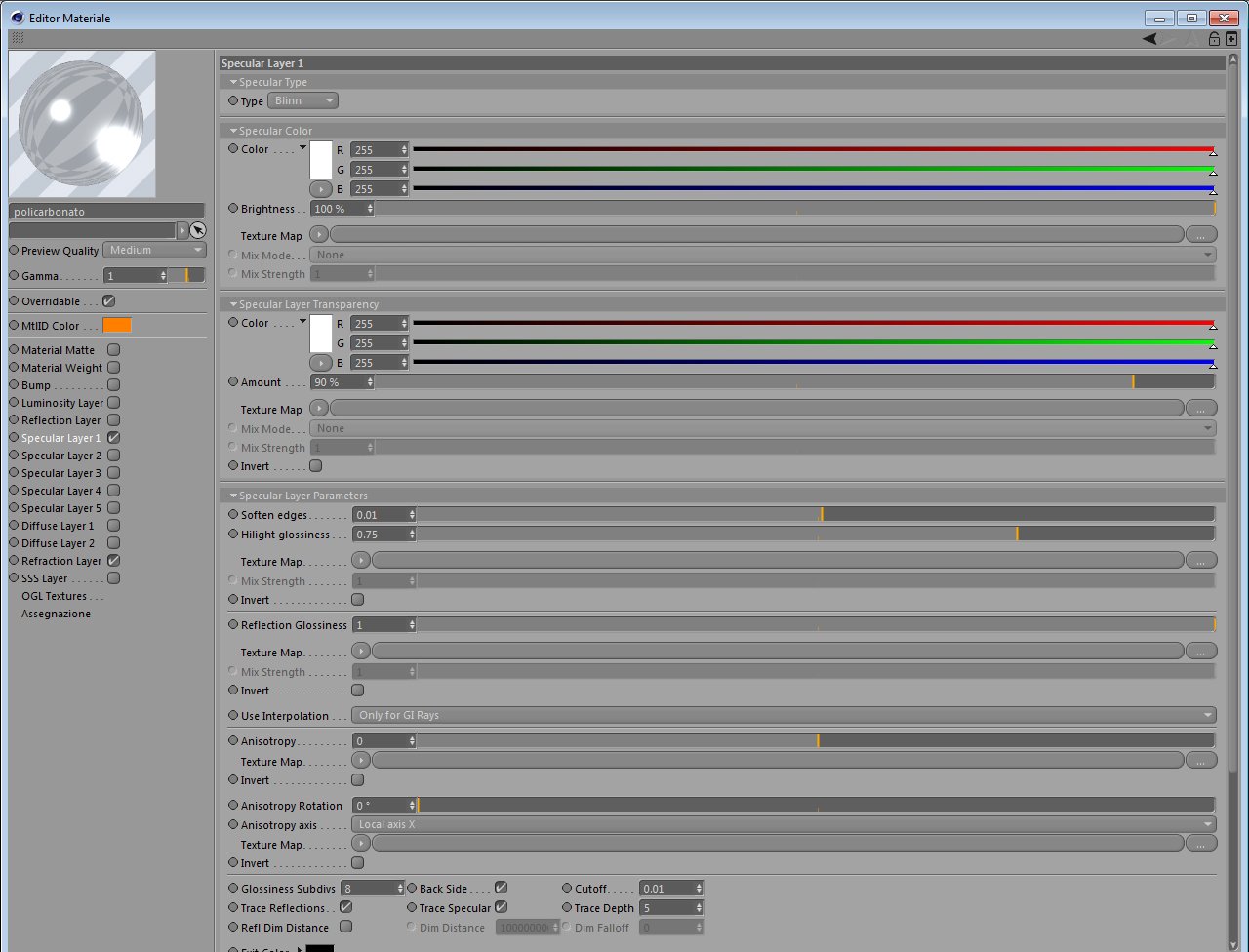Click the animation dot beside Soften edges
1249x952 pixels.
pos(233,514)
